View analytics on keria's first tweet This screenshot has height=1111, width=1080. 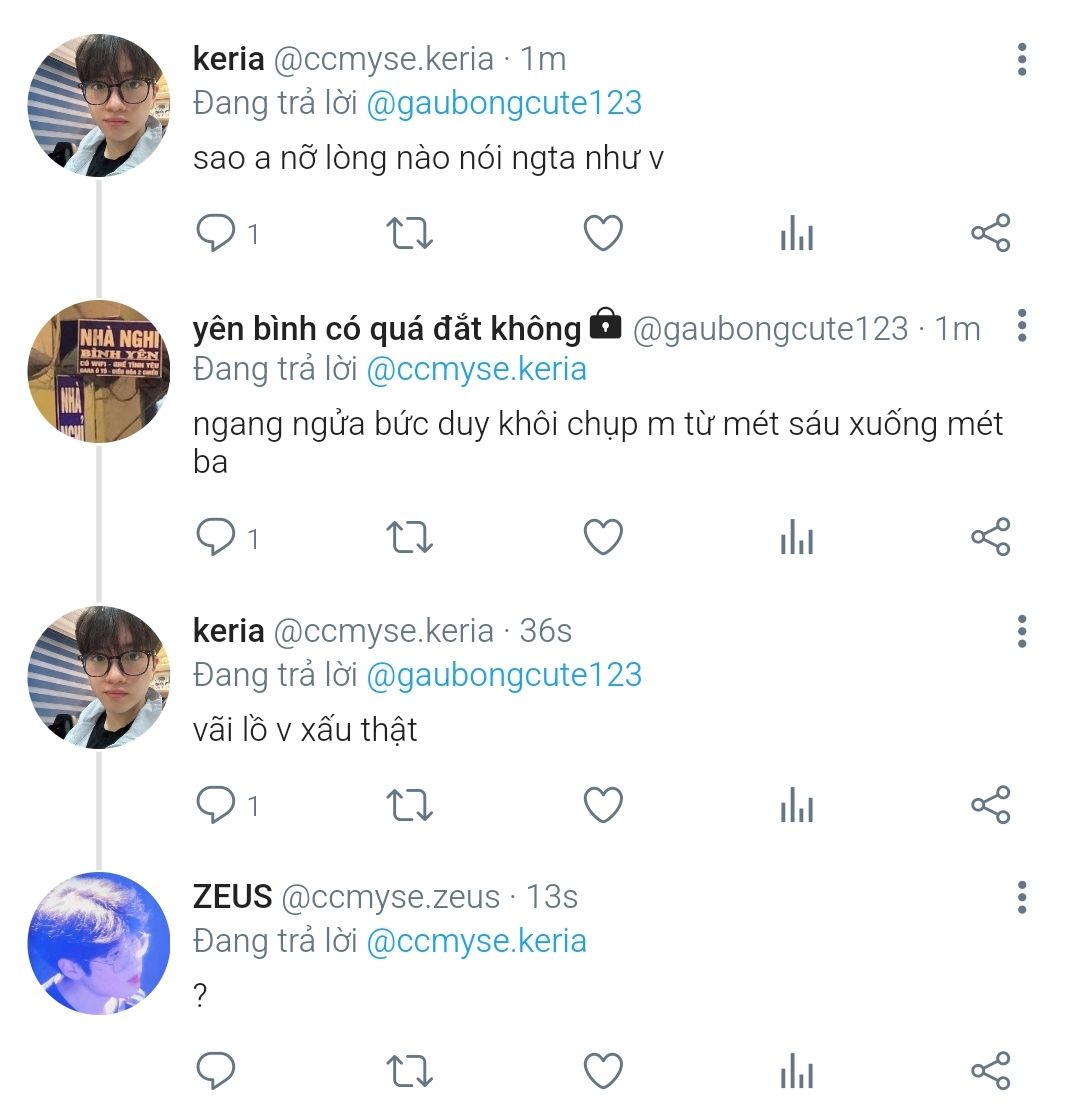pyautogui.click(x=796, y=235)
